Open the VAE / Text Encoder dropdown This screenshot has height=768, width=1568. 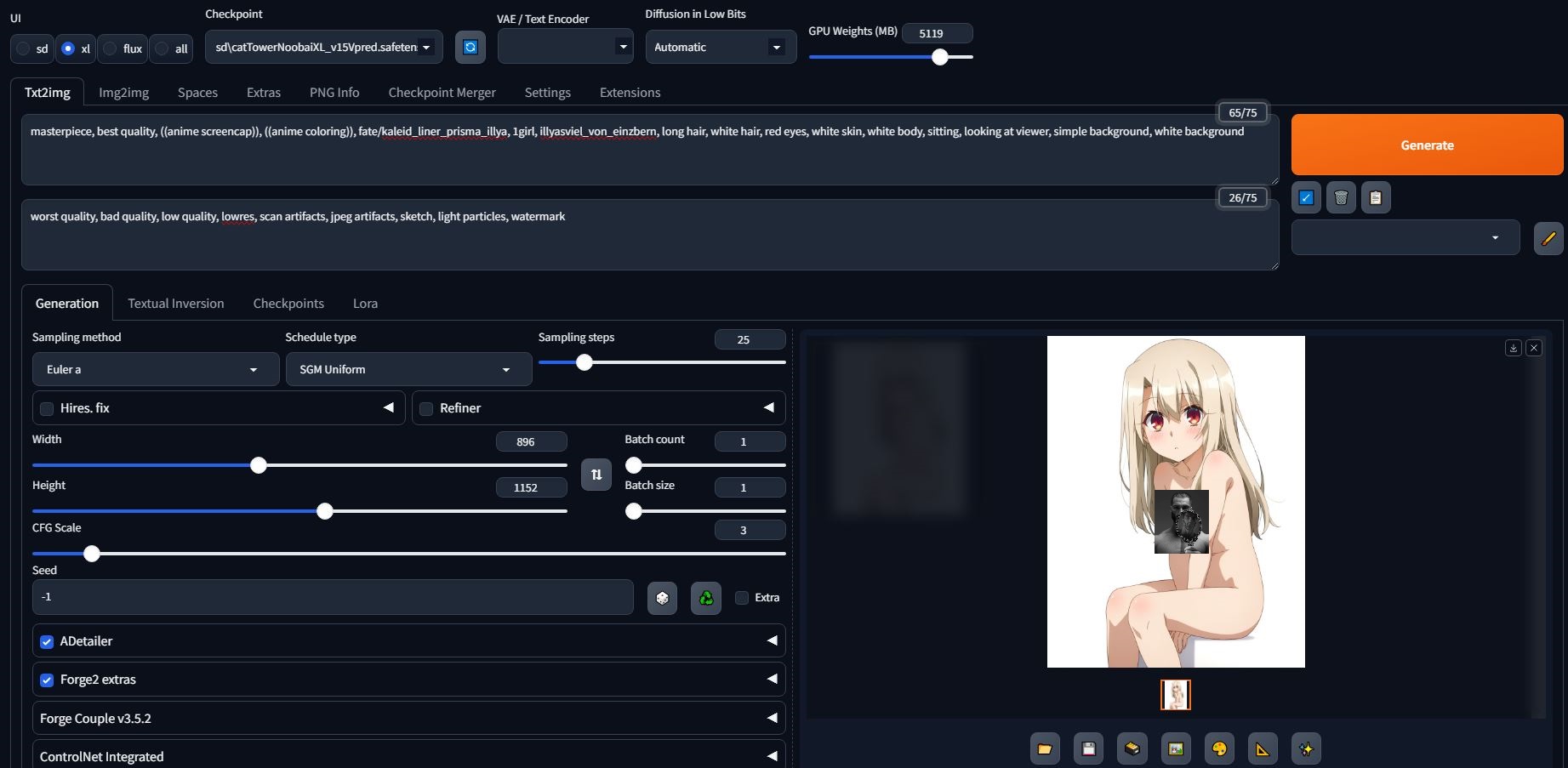[x=565, y=47]
